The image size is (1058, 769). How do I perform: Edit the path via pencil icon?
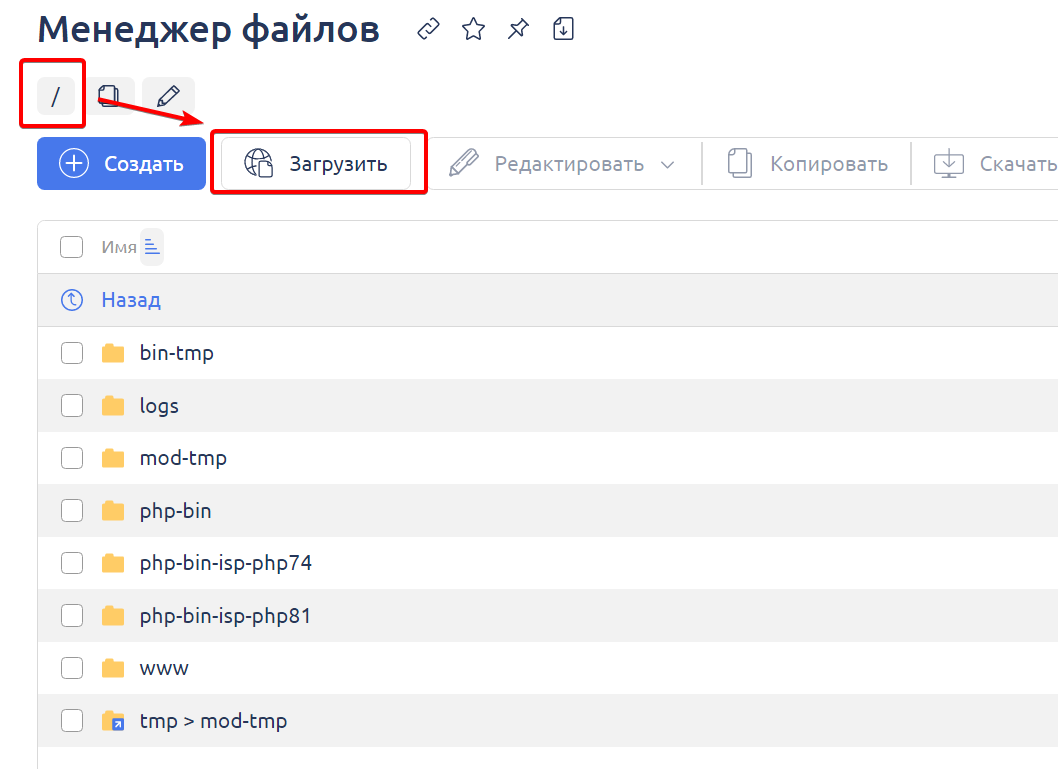[x=167, y=95]
